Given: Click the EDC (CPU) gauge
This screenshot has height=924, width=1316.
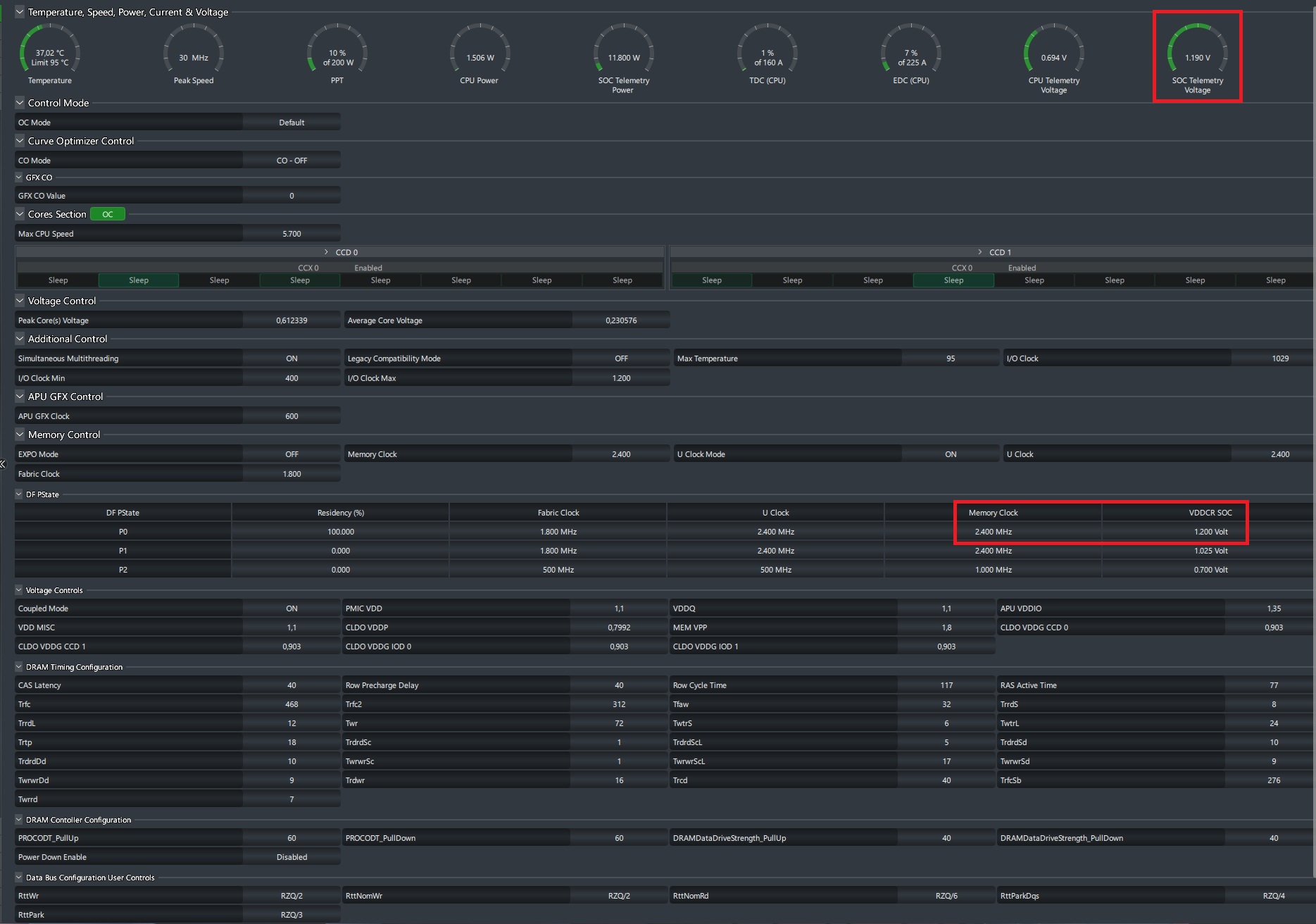Looking at the screenshot, I should (911, 54).
